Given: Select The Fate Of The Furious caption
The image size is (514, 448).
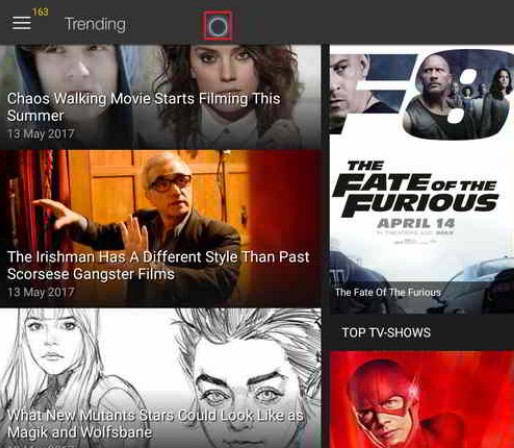Looking at the screenshot, I should click(x=388, y=293).
